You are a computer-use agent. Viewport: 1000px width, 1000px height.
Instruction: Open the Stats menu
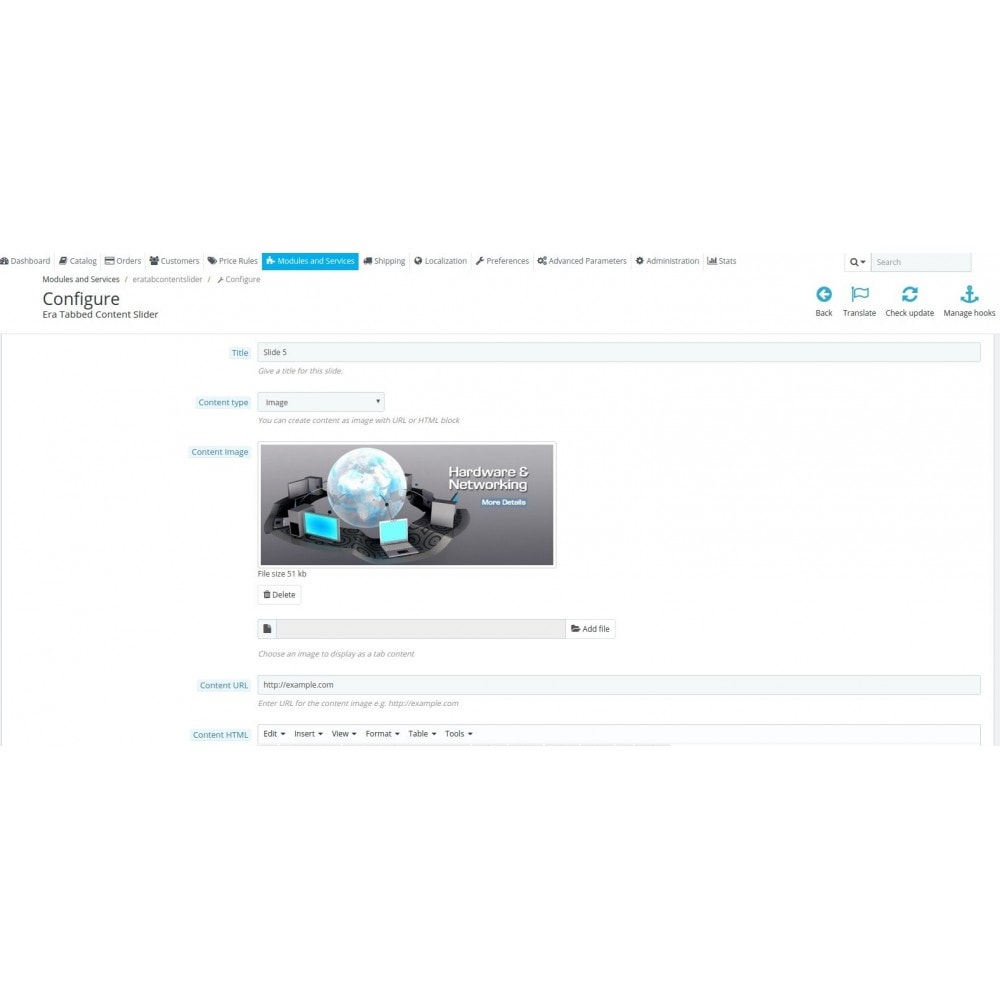tap(721, 261)
